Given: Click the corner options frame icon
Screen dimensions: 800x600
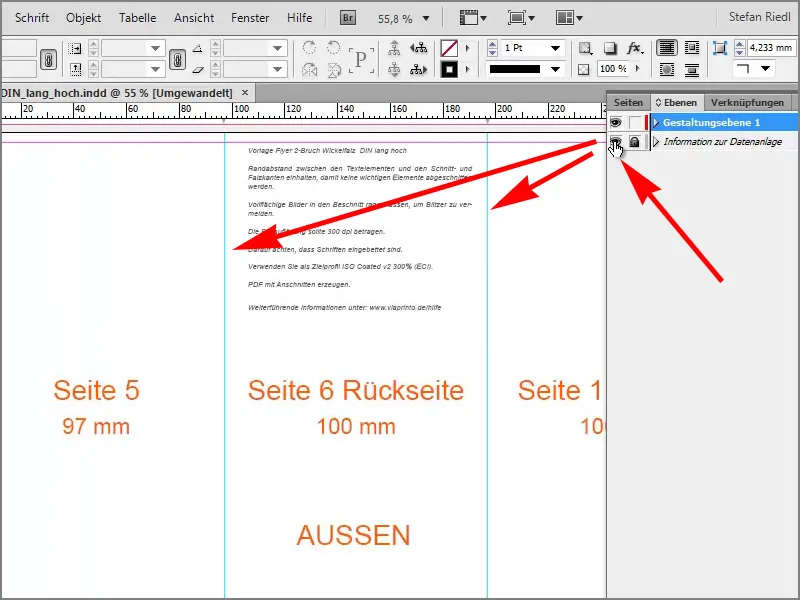Looking at the screenshot, I should point(719,48).
